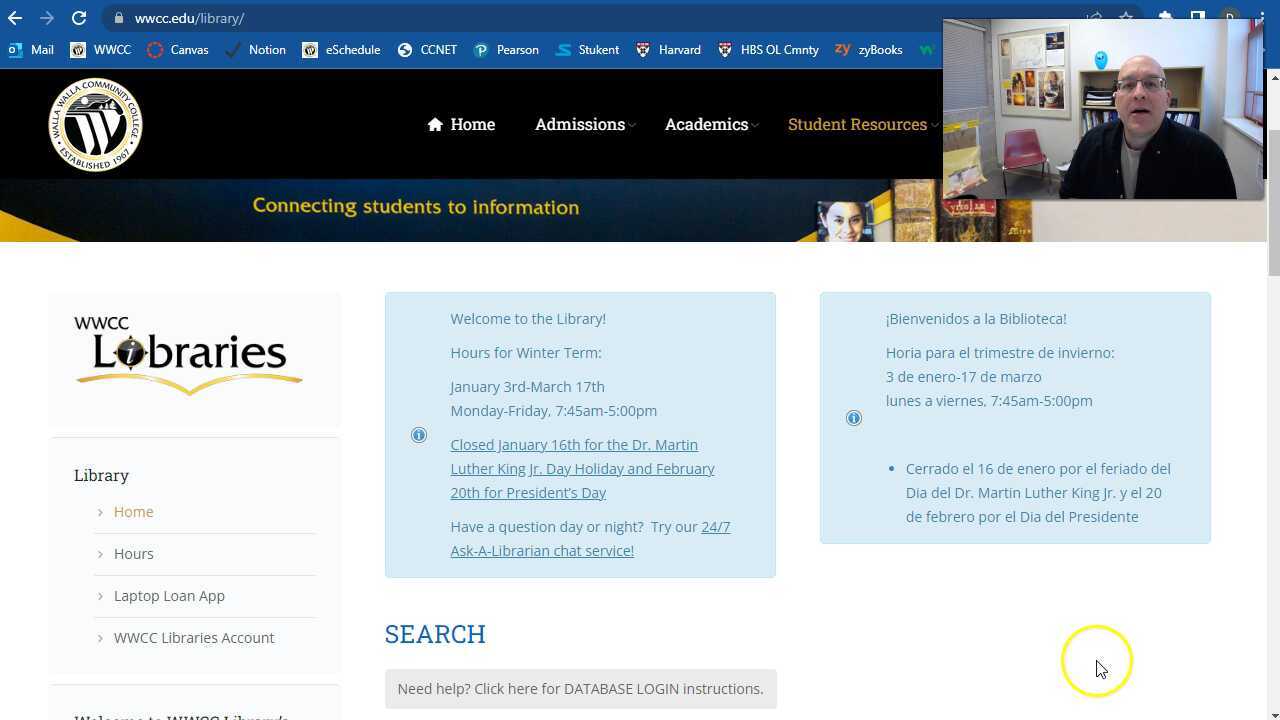Open the zyBooks bookmark
This screenshot has height=720, width=1280.
pyautogui.click(x=869, y=49)
